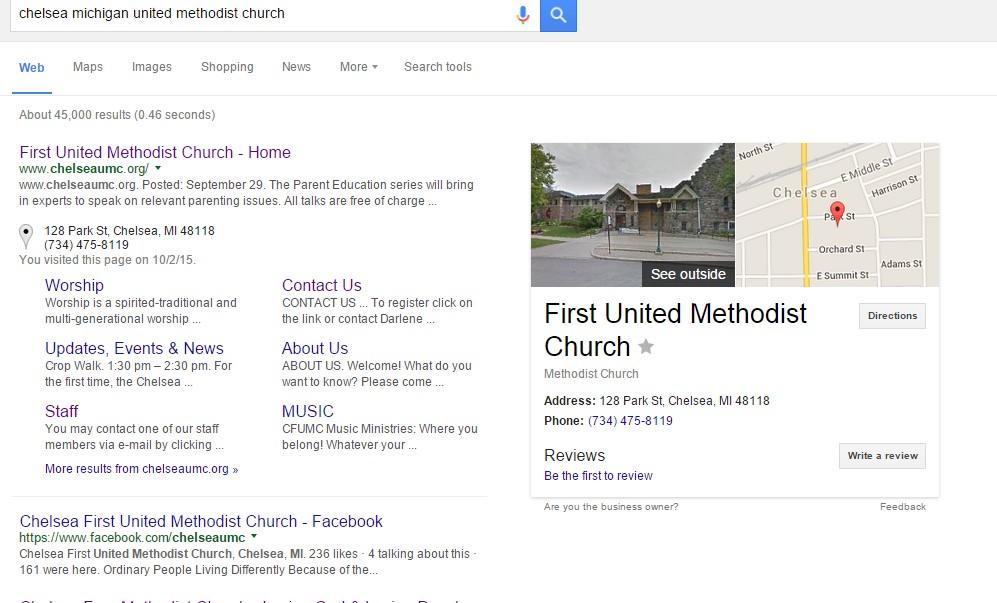Open Chelsea First United Methodist Church Facebook result
Screen dimensions: 997x603
coord(201,522)
